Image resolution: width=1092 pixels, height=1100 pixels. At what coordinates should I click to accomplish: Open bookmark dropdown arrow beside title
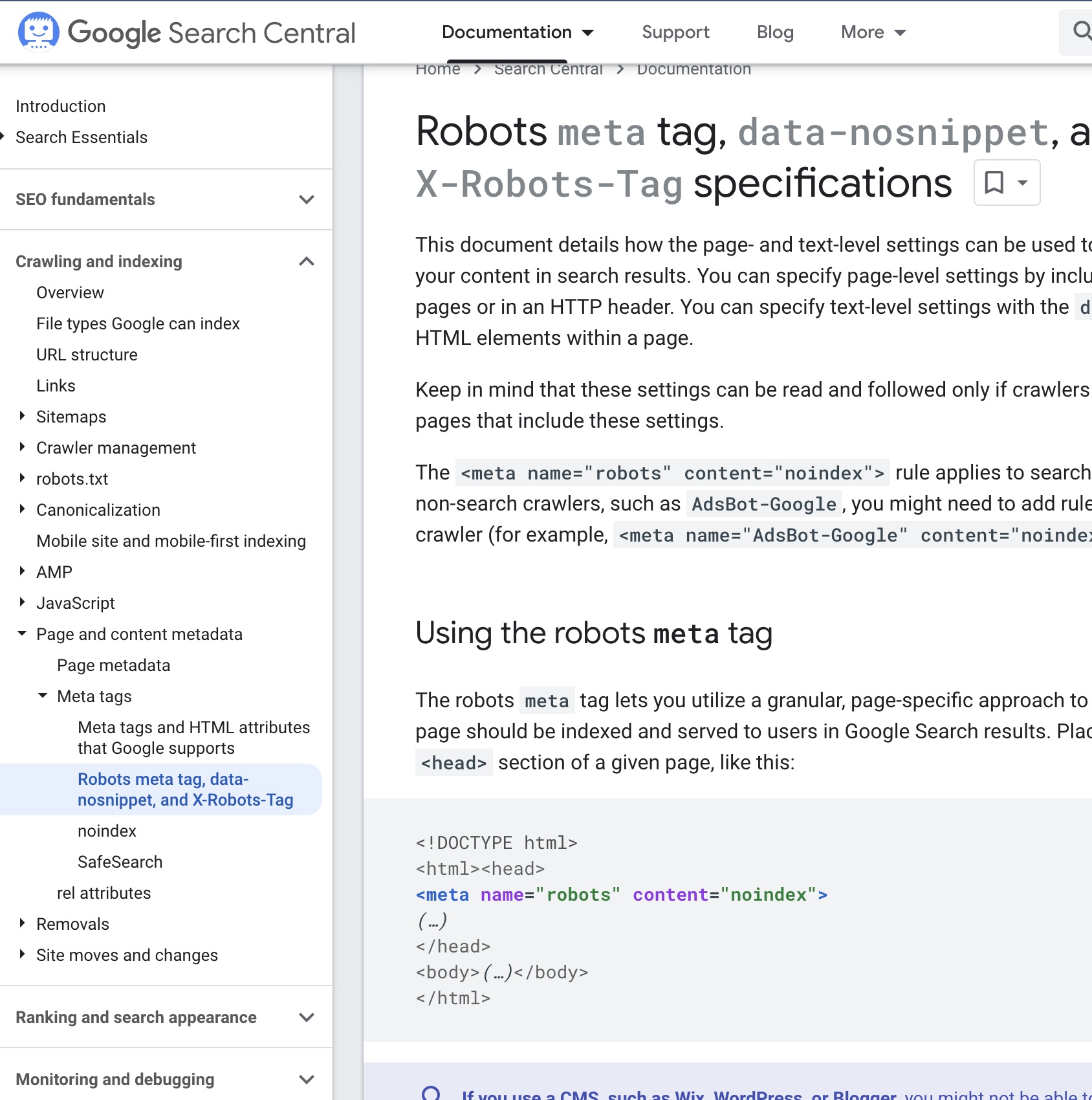click(1023, 182)
